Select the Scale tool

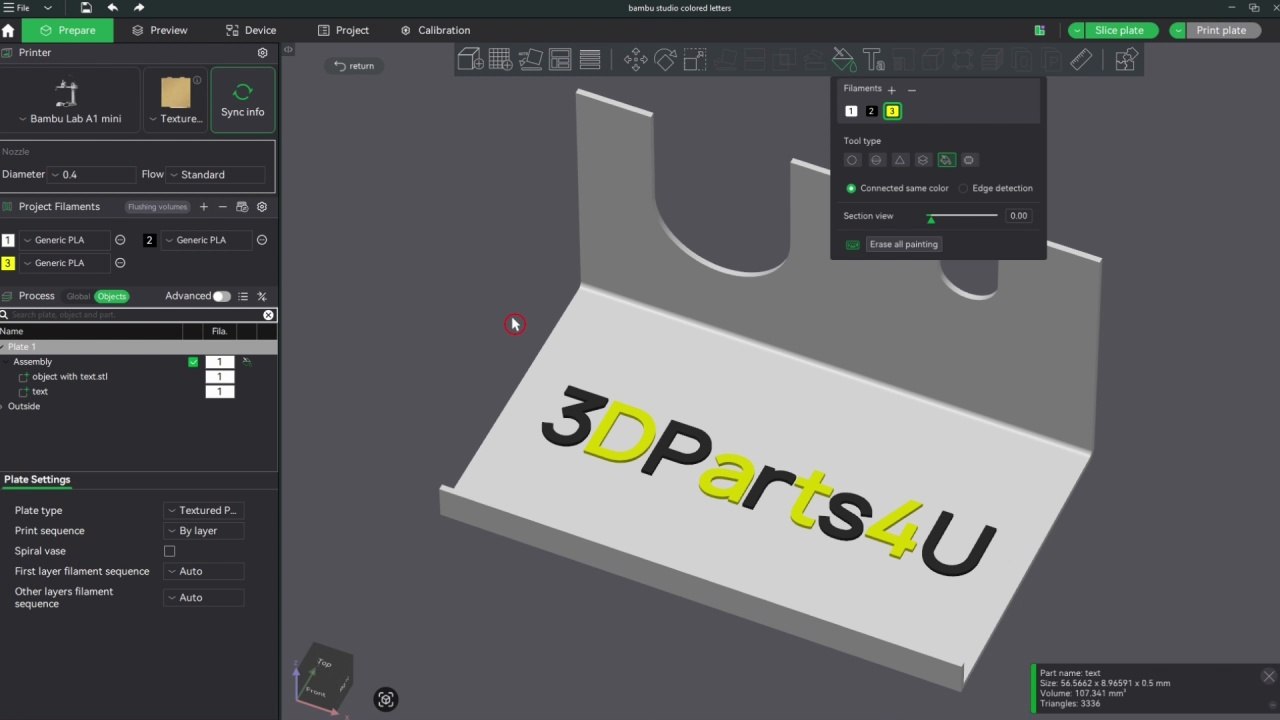695,60
